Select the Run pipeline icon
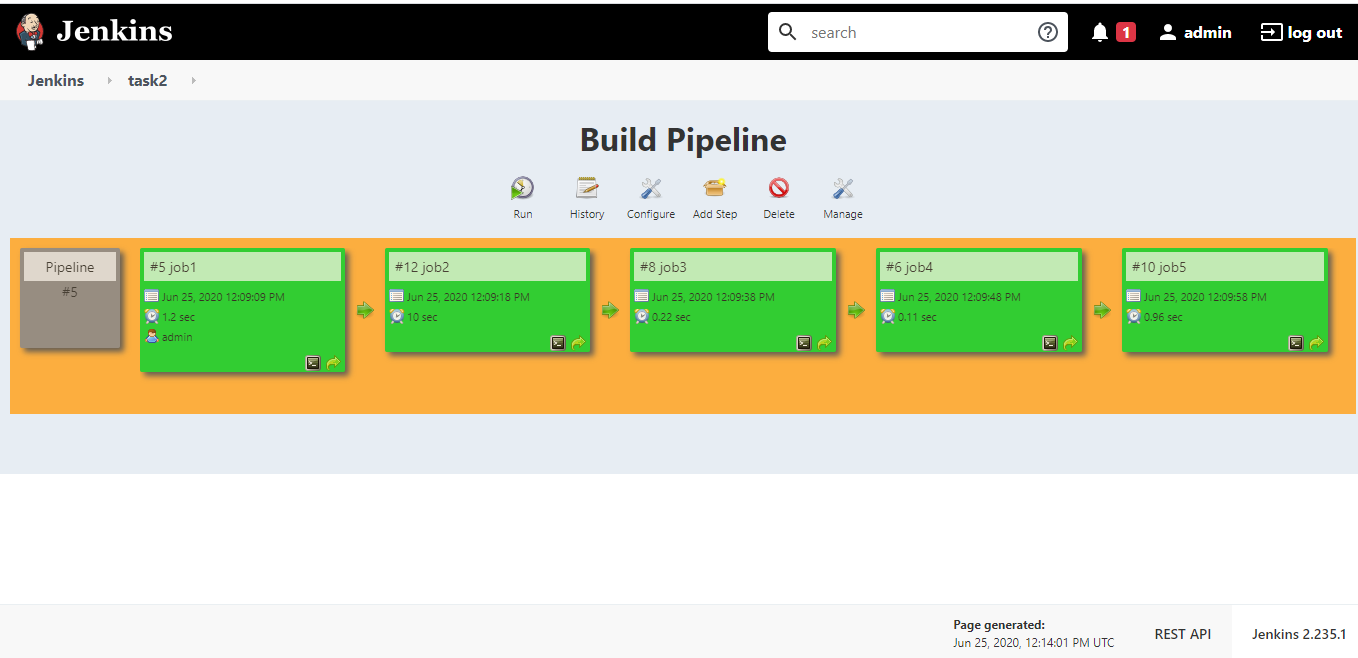This screenshot has width=1358, height=658. pyautogui.click(x=522, y=190)
